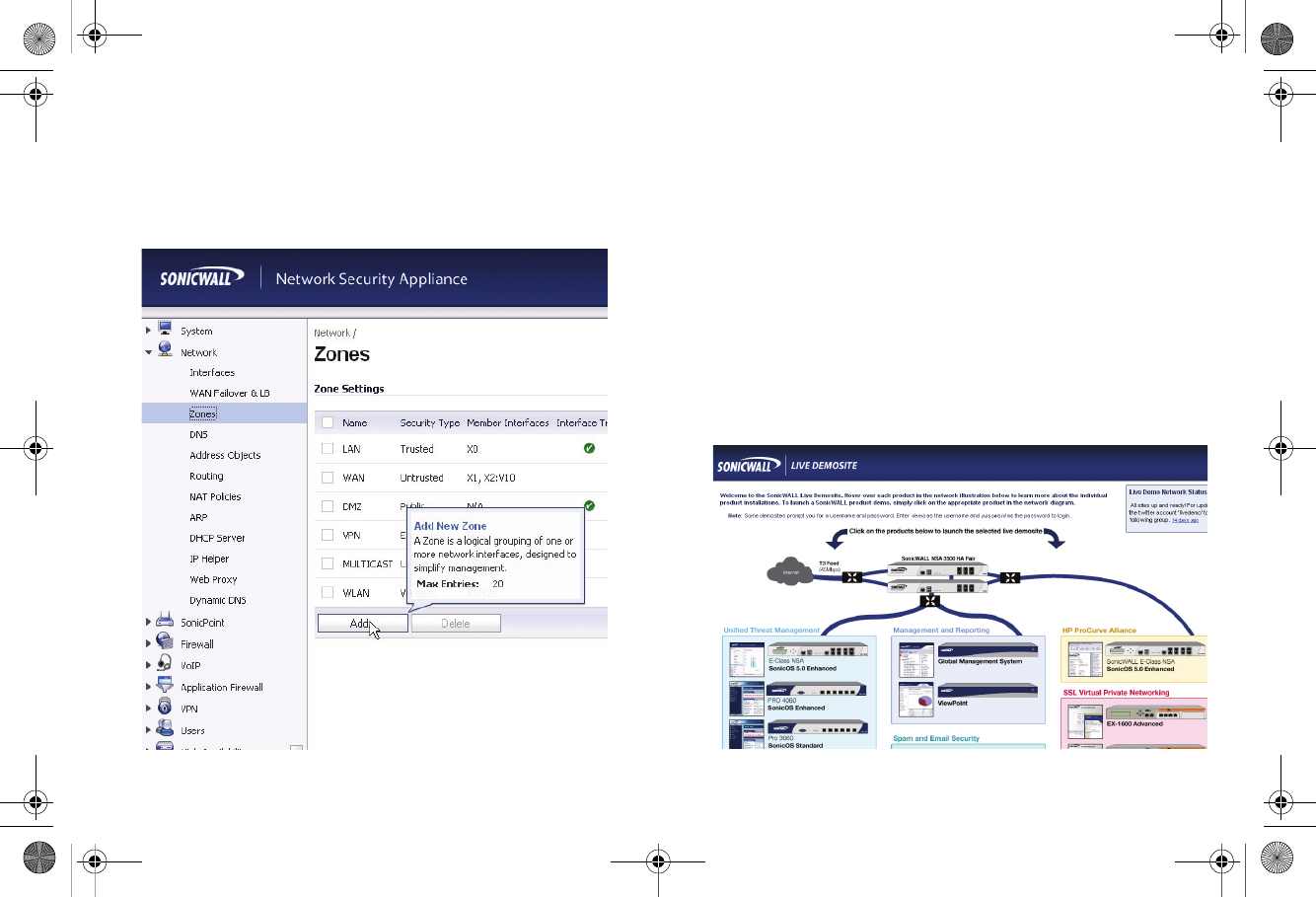
Task: Expand the SonicPoint tree node arrow
Action: (x=149, y=622)
